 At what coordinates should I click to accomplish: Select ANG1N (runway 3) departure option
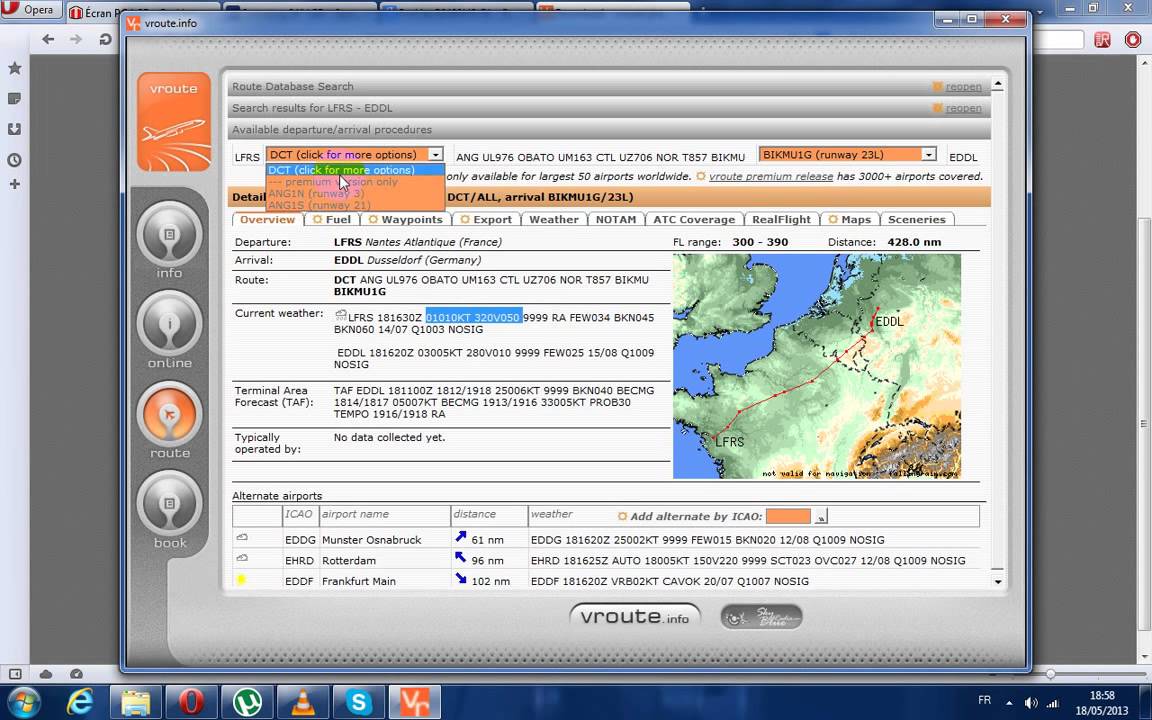tap(356, 193)
